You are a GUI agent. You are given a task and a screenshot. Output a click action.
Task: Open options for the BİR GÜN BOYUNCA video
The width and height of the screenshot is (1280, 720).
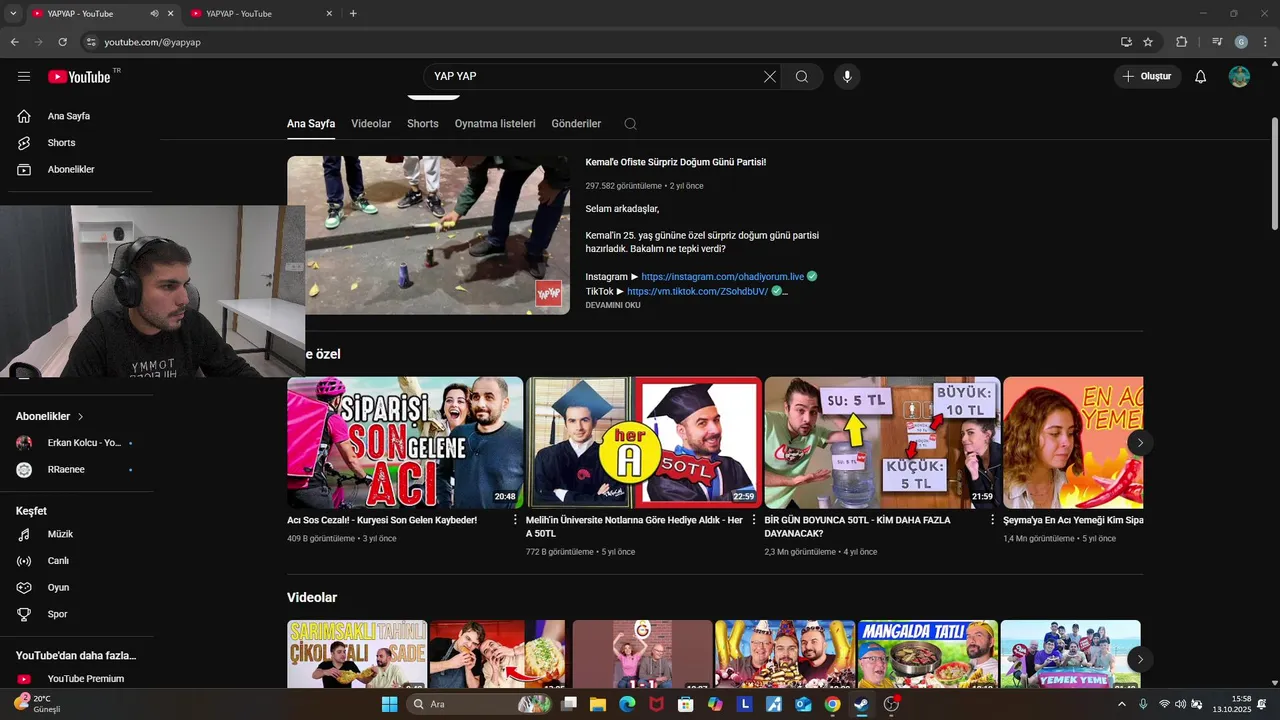pyautogui.click(x=993, y=520)
